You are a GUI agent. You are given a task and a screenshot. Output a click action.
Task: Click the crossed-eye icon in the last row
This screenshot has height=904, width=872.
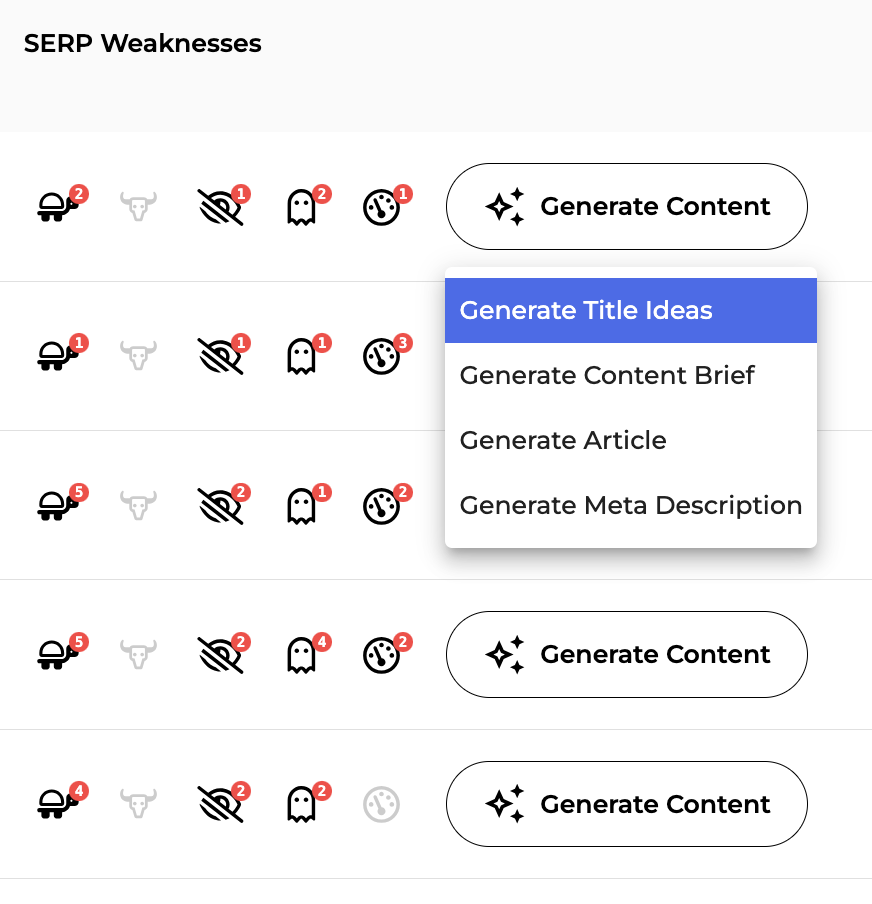[x=219, y=804]
